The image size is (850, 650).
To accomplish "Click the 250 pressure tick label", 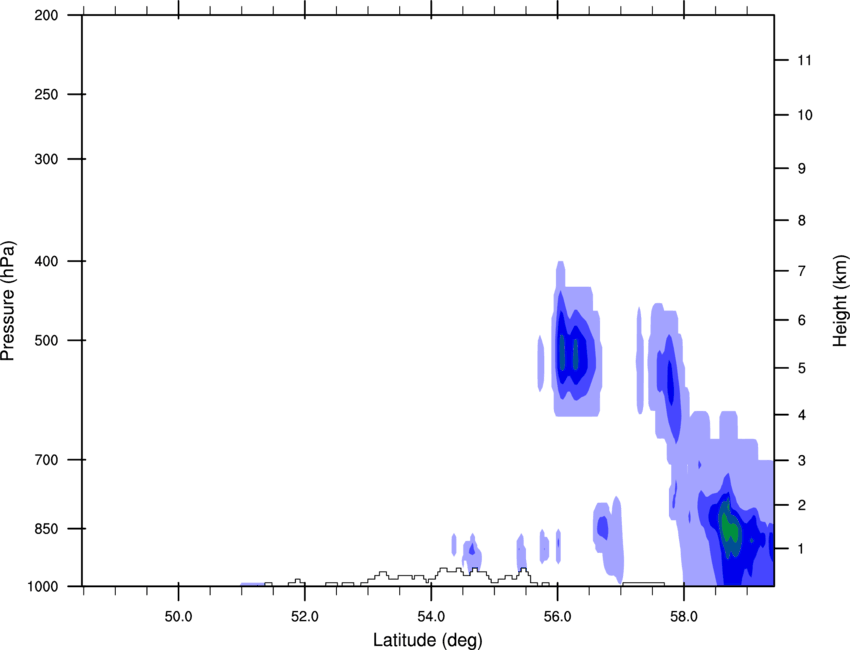I will (x=46, y=94).
